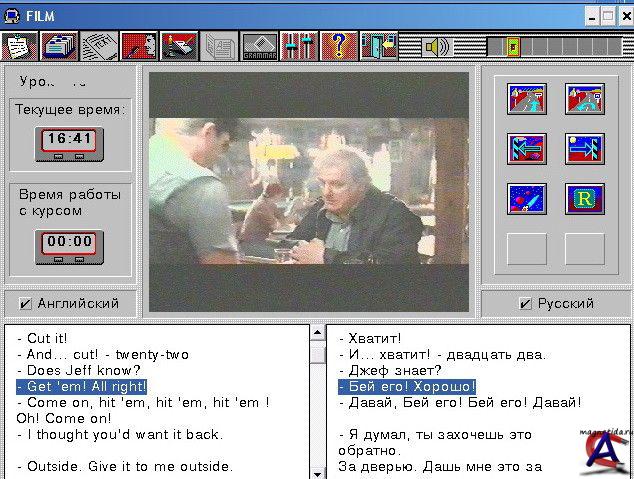634x479 pixels.
Task: Open the card file box icon
Action: (x=59, y=46)
